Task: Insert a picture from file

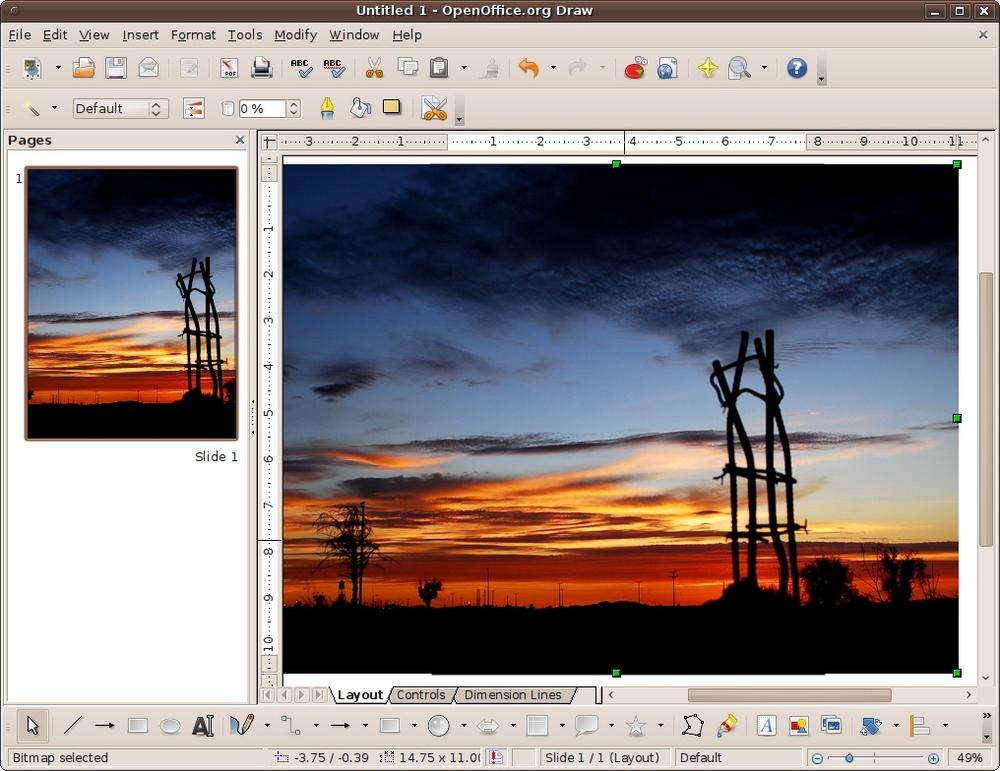Action: (798, 726)
